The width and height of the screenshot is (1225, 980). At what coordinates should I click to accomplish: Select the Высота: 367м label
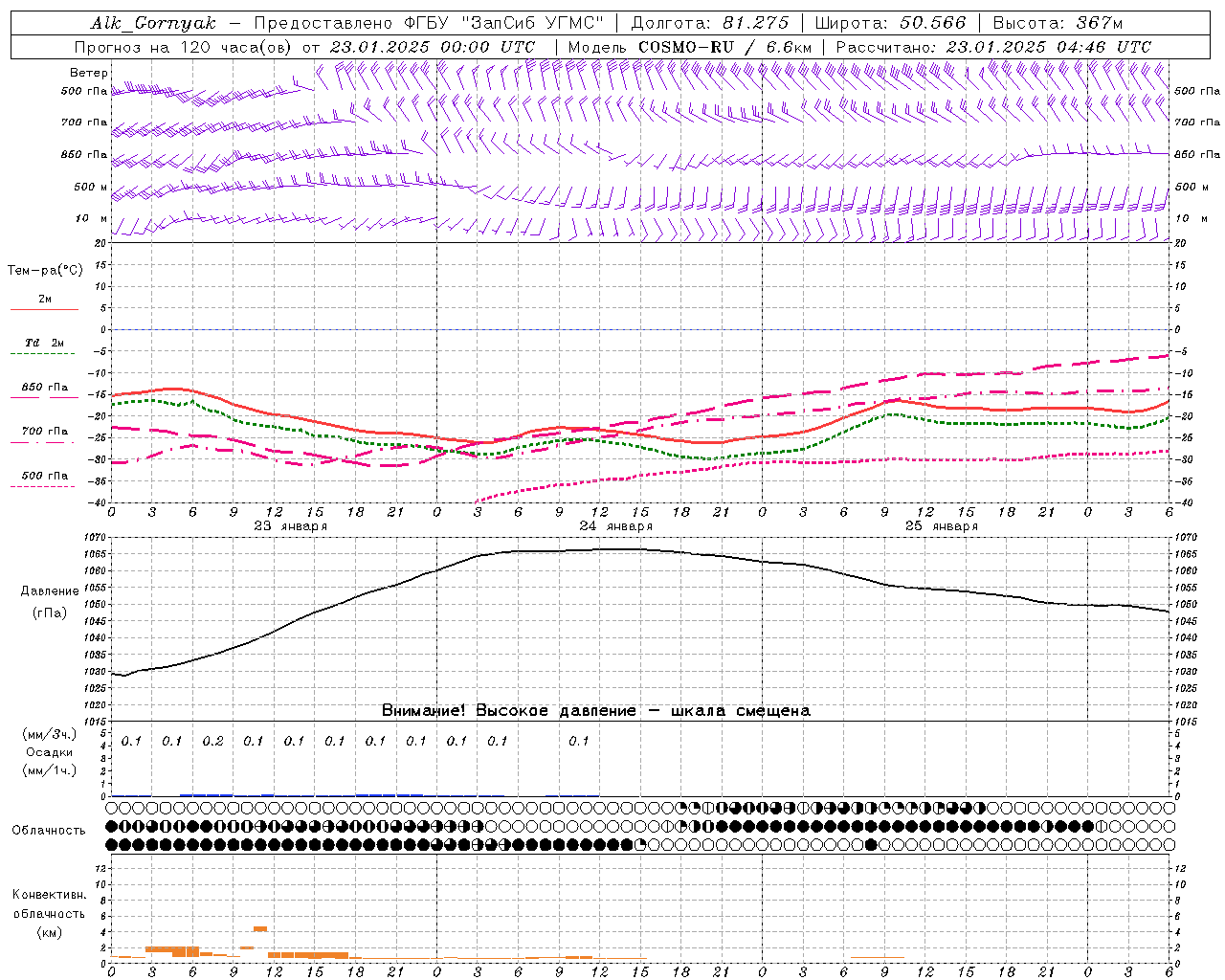point(1058,23)
